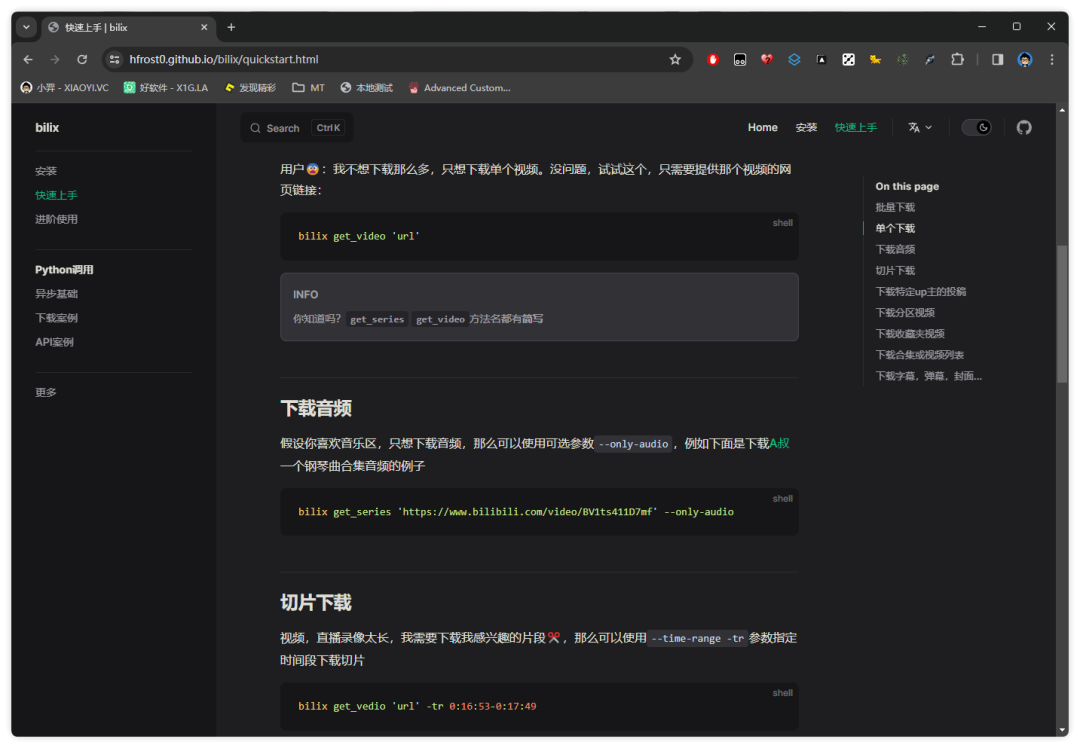Click the site information icon in address bar

[115, 59]
